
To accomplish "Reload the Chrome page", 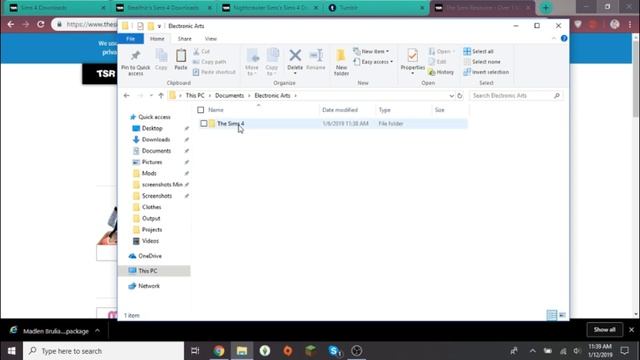I will (40, 24).
